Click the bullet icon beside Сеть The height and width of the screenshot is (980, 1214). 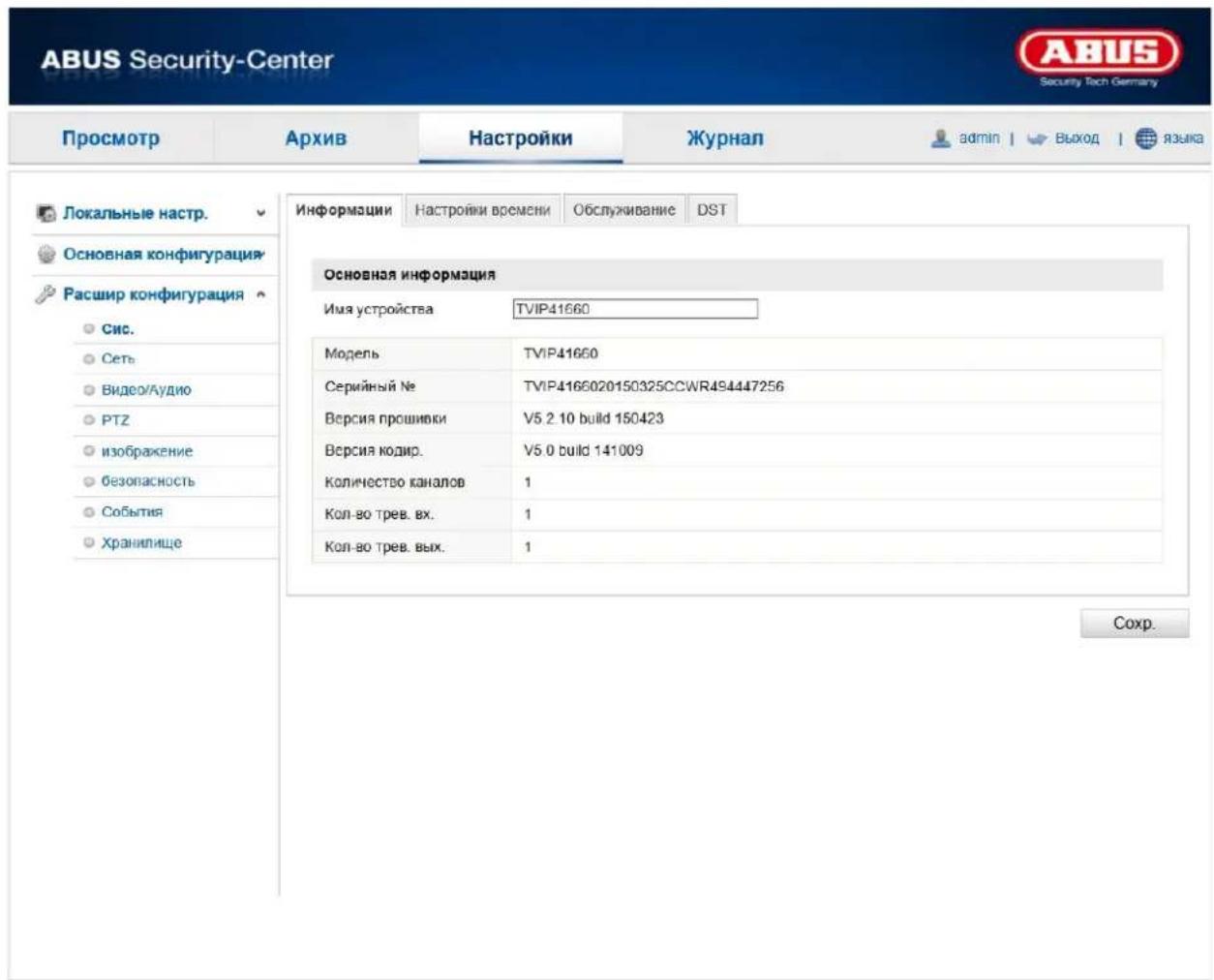89,359
